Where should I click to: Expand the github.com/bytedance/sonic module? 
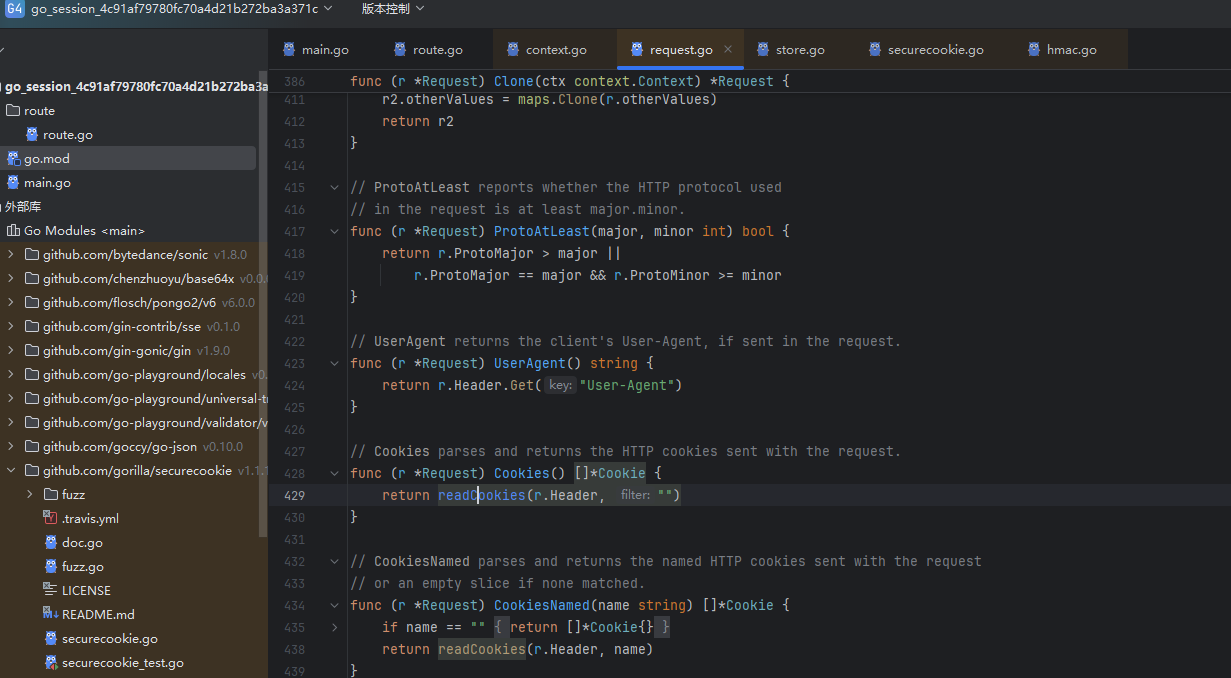tap(11, 255)
